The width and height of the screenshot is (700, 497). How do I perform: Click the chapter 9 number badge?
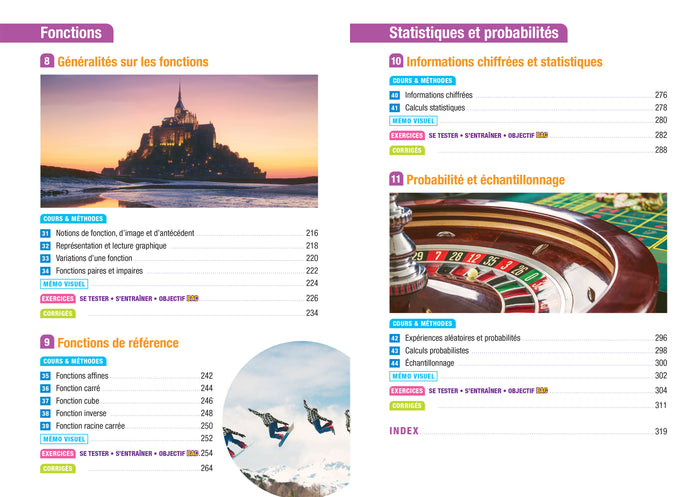coord(46,342)
